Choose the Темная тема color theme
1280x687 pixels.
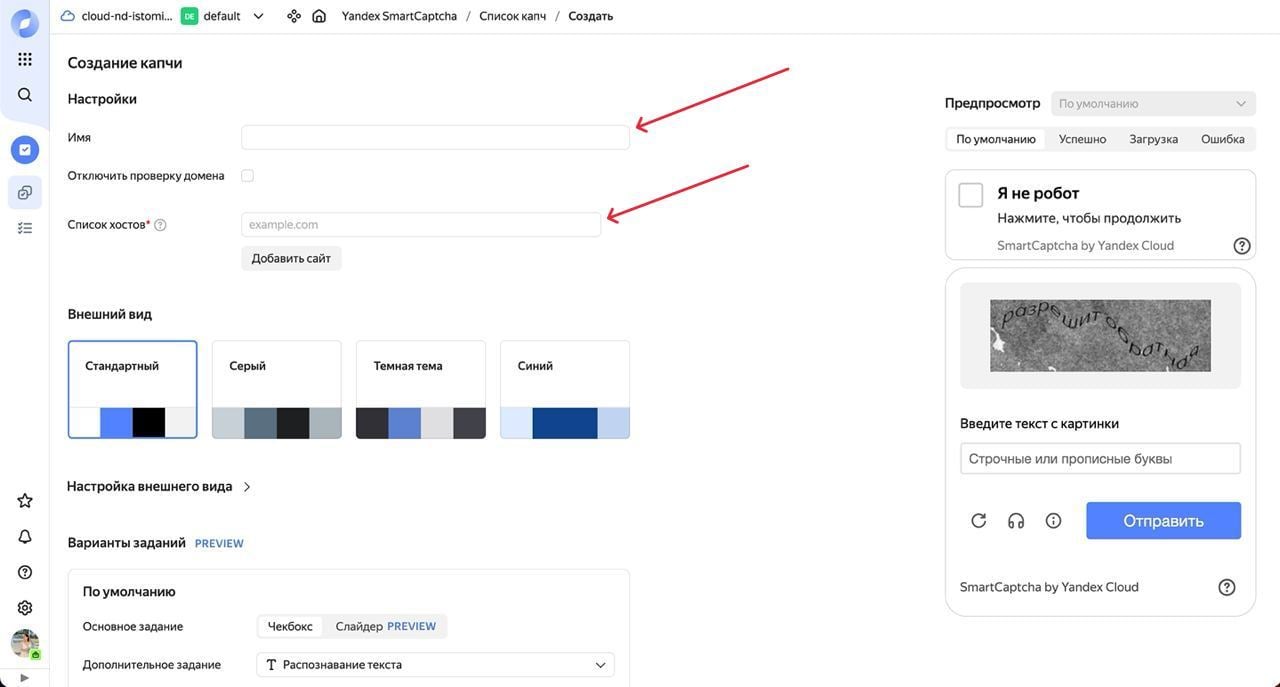pyautogui.click(x=421, y=389)
